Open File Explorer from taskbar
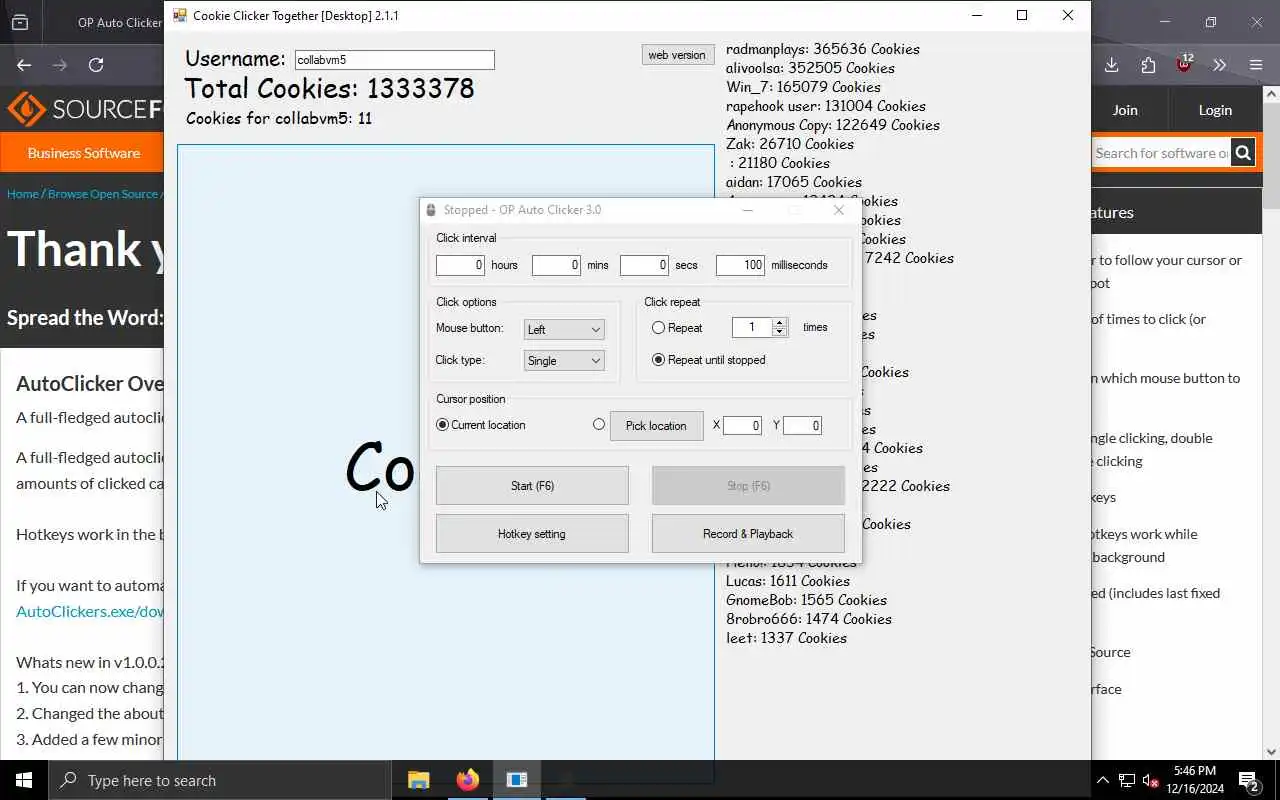The width and height of the screenshot is (1280, 800). point(418,780)
